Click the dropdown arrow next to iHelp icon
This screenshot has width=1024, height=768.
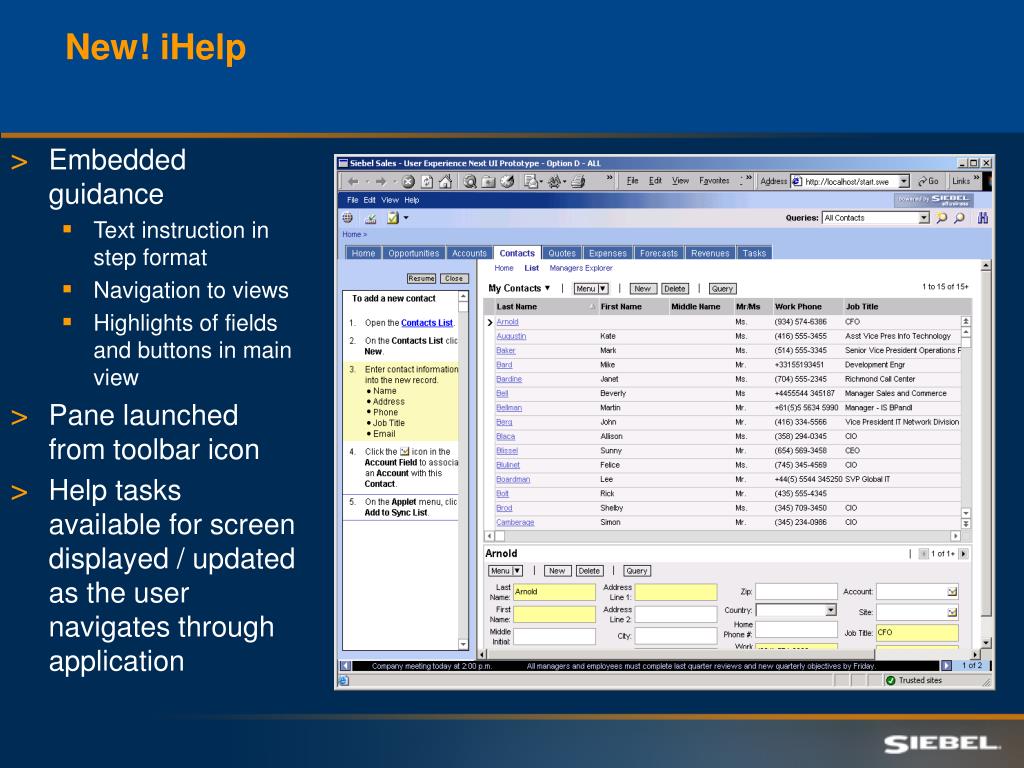[406, 218]
